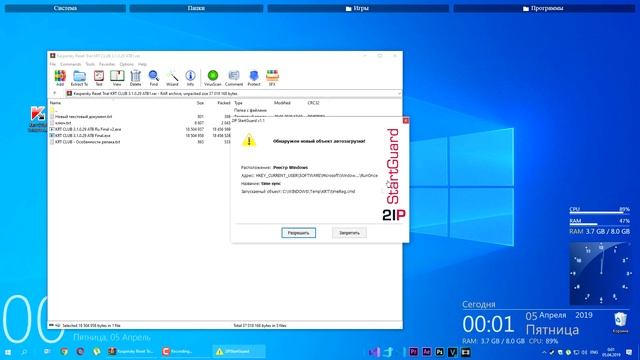Click the View file toolbar icon
This screenshot has height=360, width=640.
pos(117,78)
